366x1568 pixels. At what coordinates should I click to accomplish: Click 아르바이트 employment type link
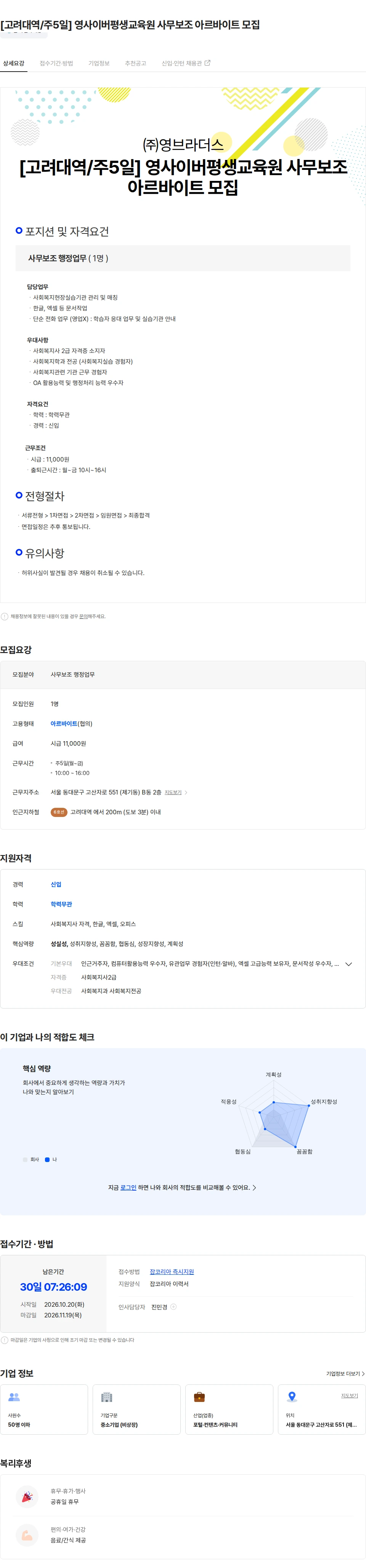[64, 724]
